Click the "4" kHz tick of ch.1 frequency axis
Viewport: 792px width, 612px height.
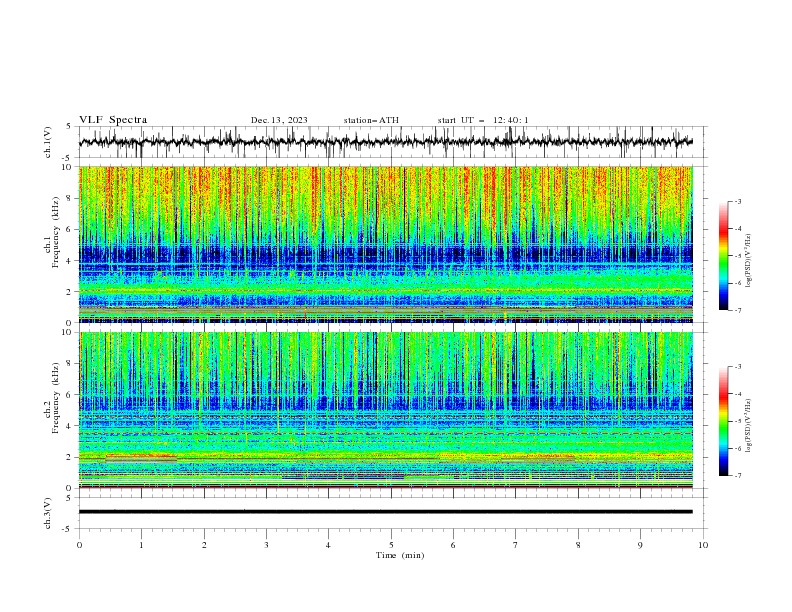coord(70,261)
